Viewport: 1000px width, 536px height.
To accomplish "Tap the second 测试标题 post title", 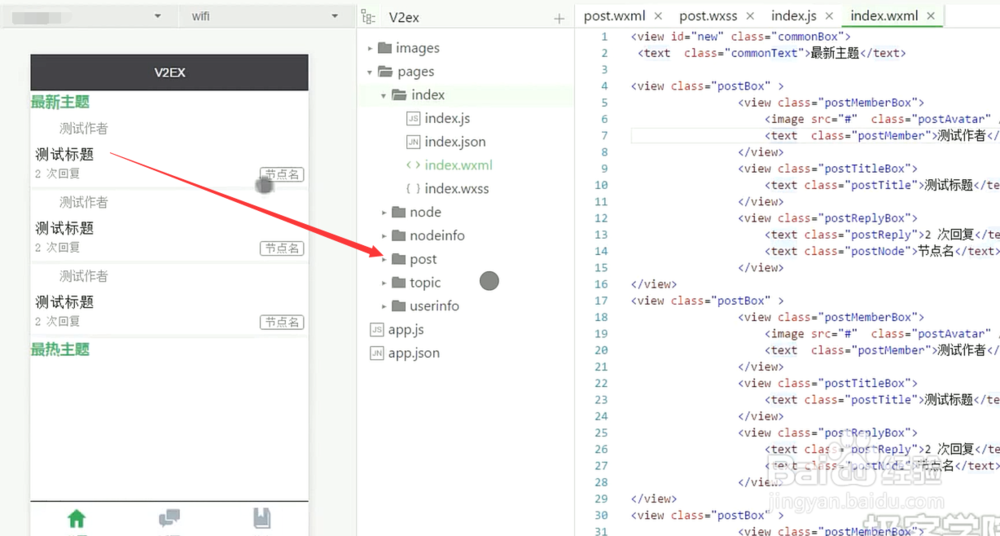I will click(64, 228).
